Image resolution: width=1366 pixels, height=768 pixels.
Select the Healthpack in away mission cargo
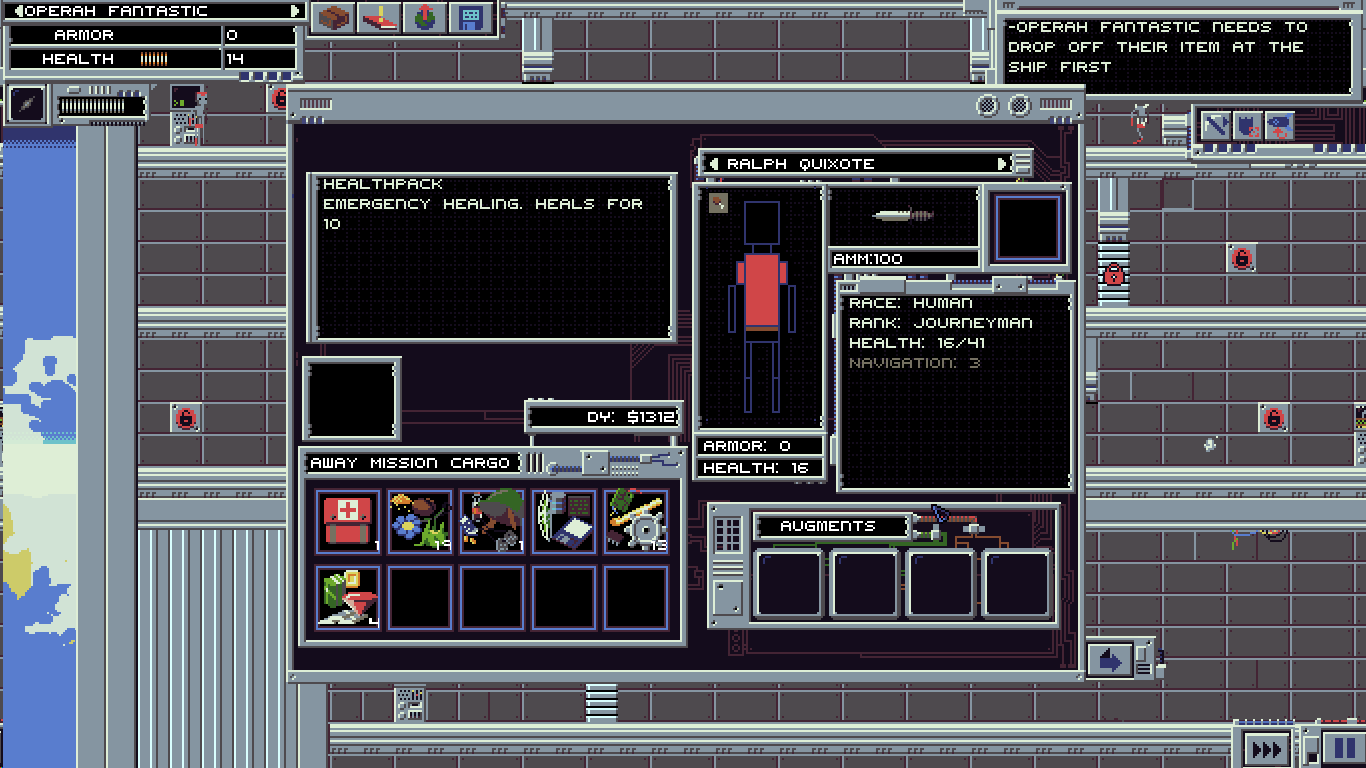point(348,521)
